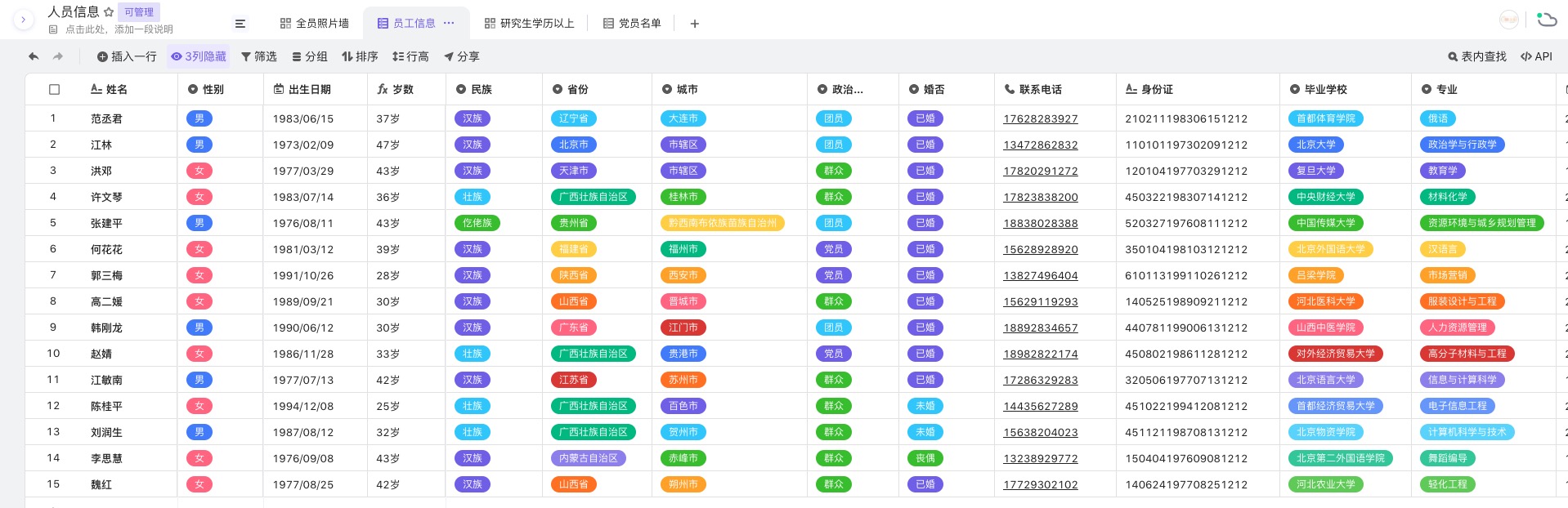Viewport: 1568px width, 508px height.
Task: Click 未婚 tag in 陈桂平 row
Action: point(925,406)
